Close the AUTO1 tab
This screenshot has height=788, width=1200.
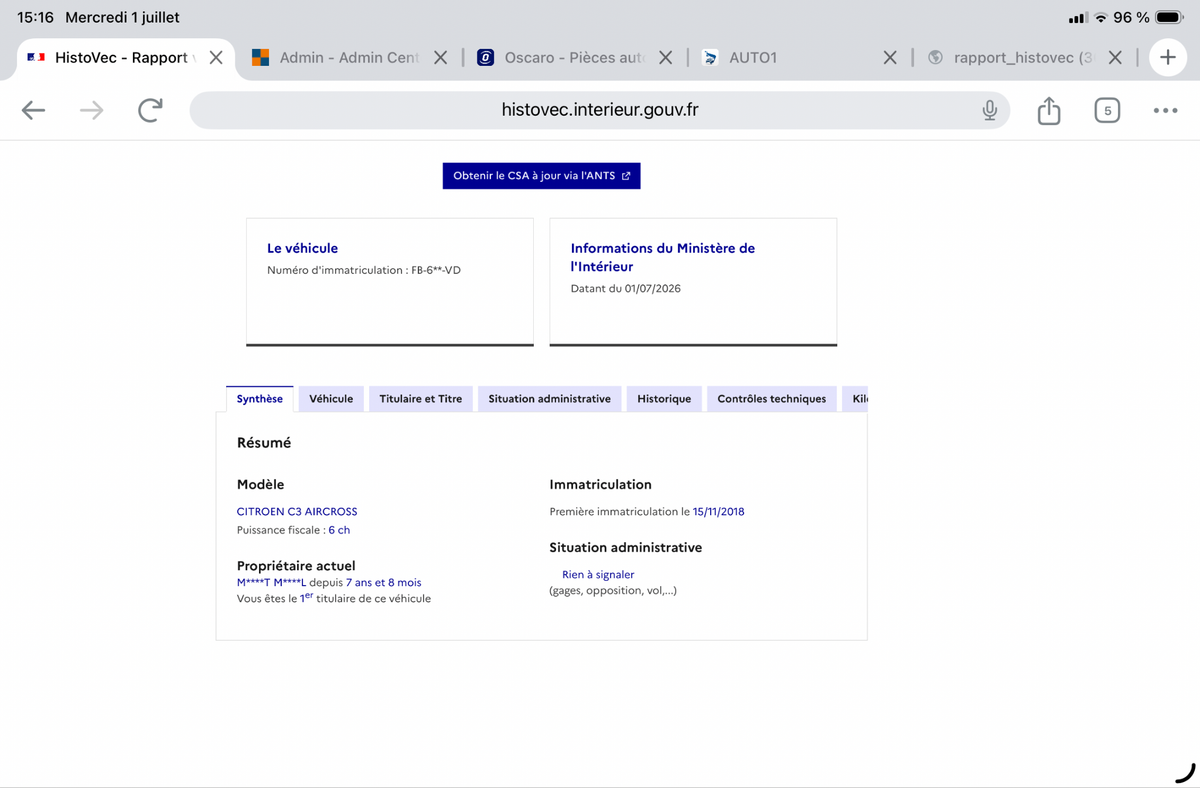[x=890, y=58]
